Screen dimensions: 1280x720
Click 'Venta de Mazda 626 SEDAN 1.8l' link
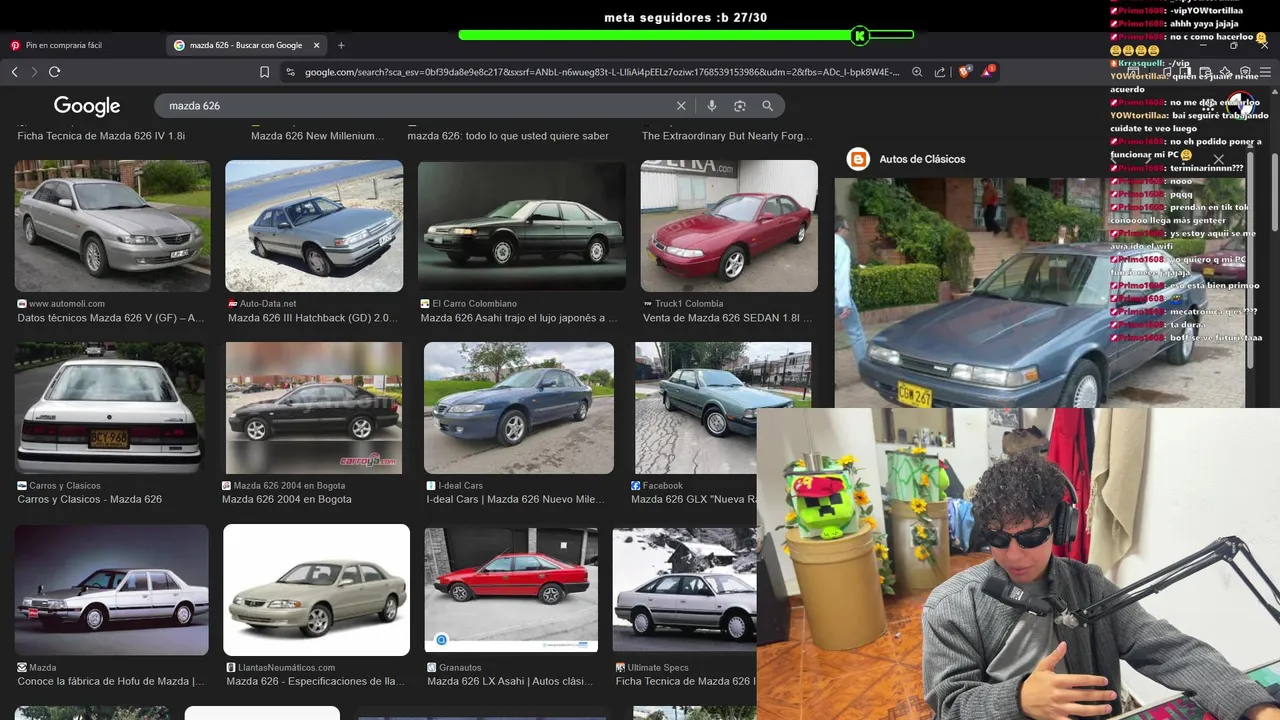[x=728, y=318]
